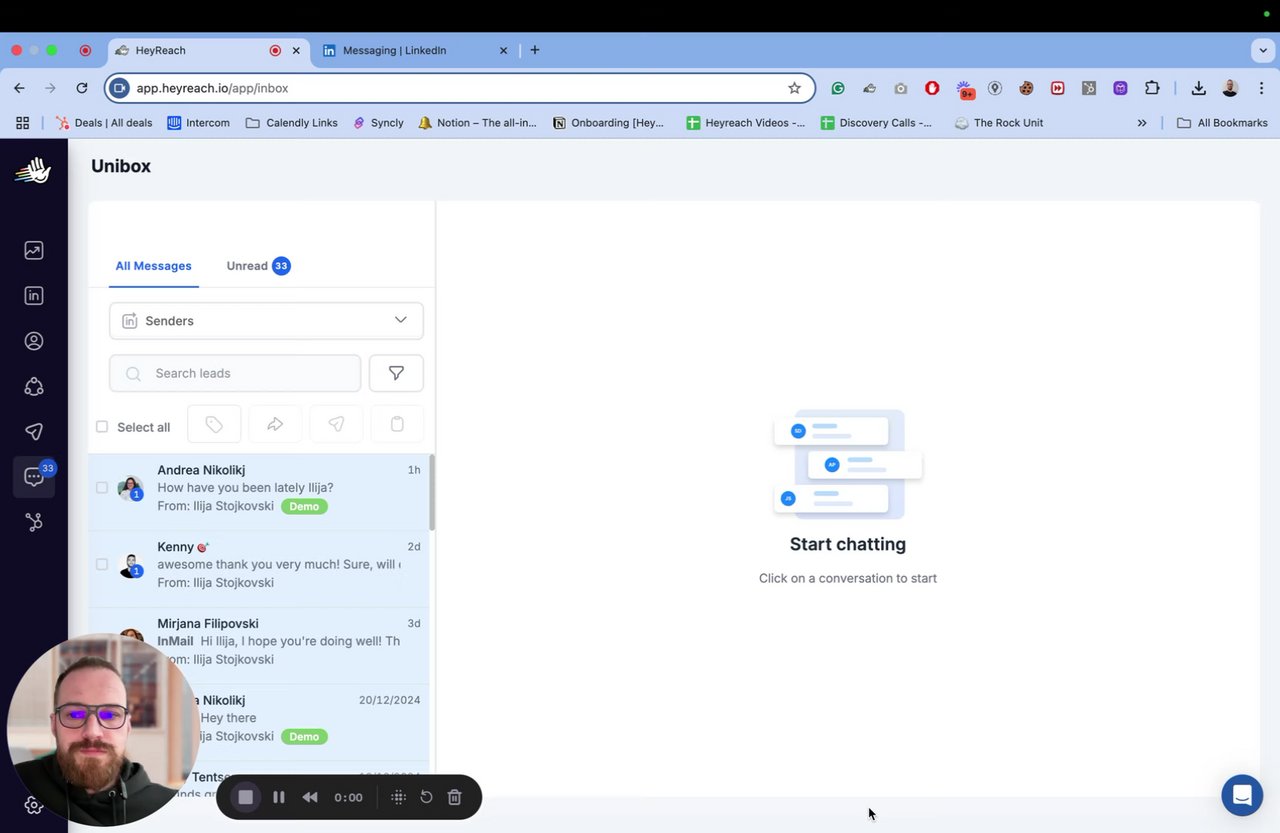
Task: Expand the Senders dropdown
Action: 266,321
